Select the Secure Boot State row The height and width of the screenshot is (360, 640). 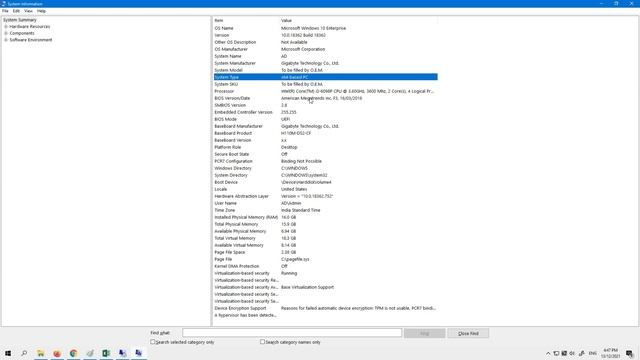pos(325,154)
